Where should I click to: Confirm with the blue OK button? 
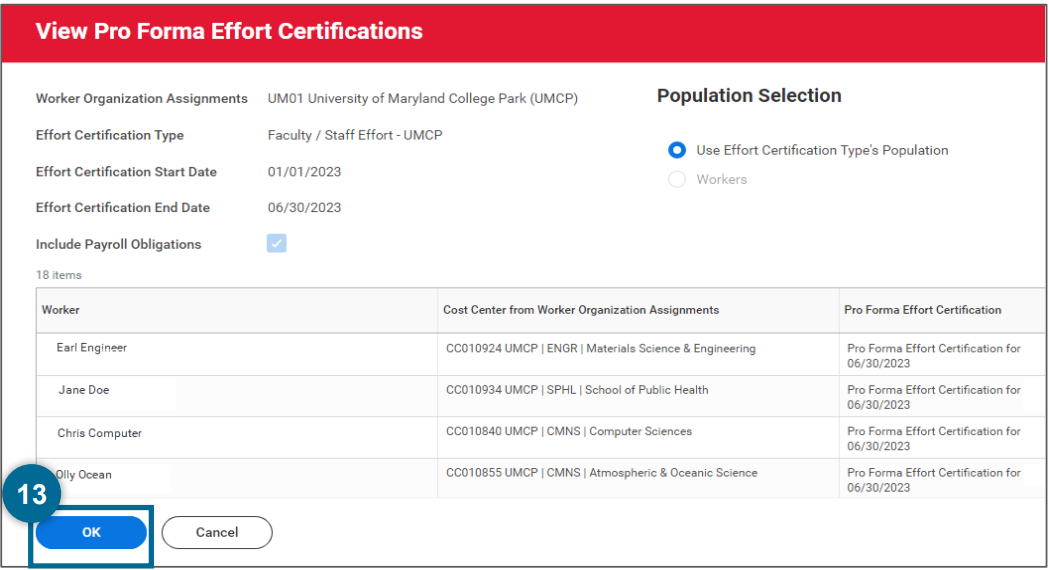coord(91,533)
